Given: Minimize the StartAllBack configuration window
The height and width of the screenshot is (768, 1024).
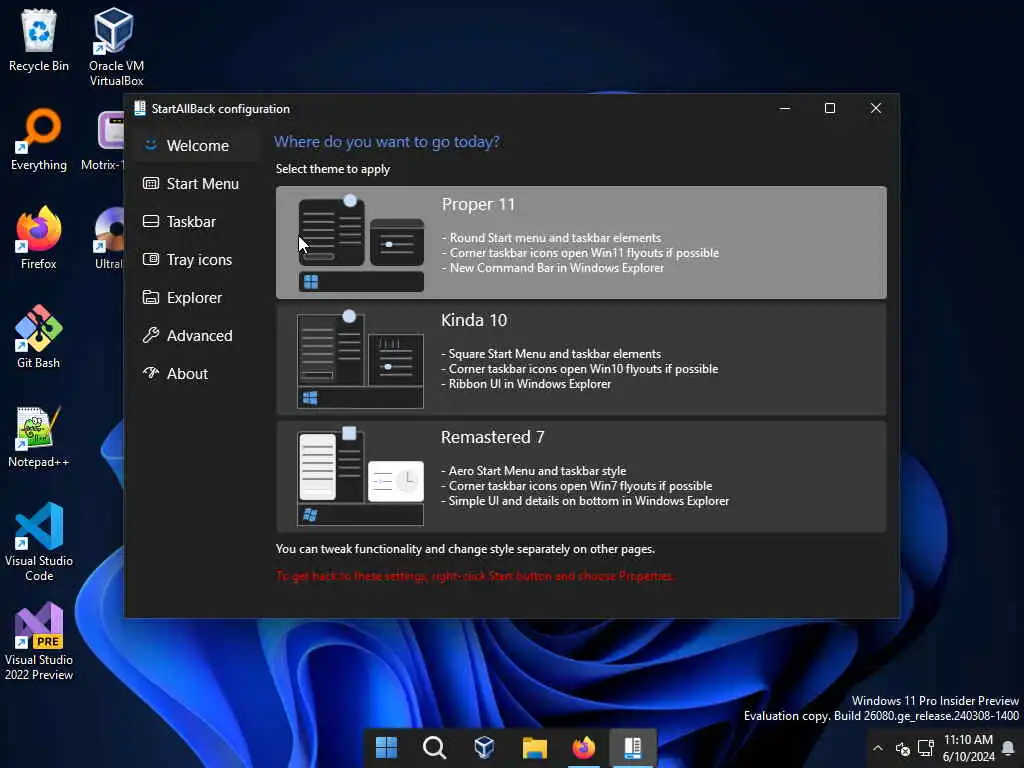Looking at the screenshot, I should [784, 108].
